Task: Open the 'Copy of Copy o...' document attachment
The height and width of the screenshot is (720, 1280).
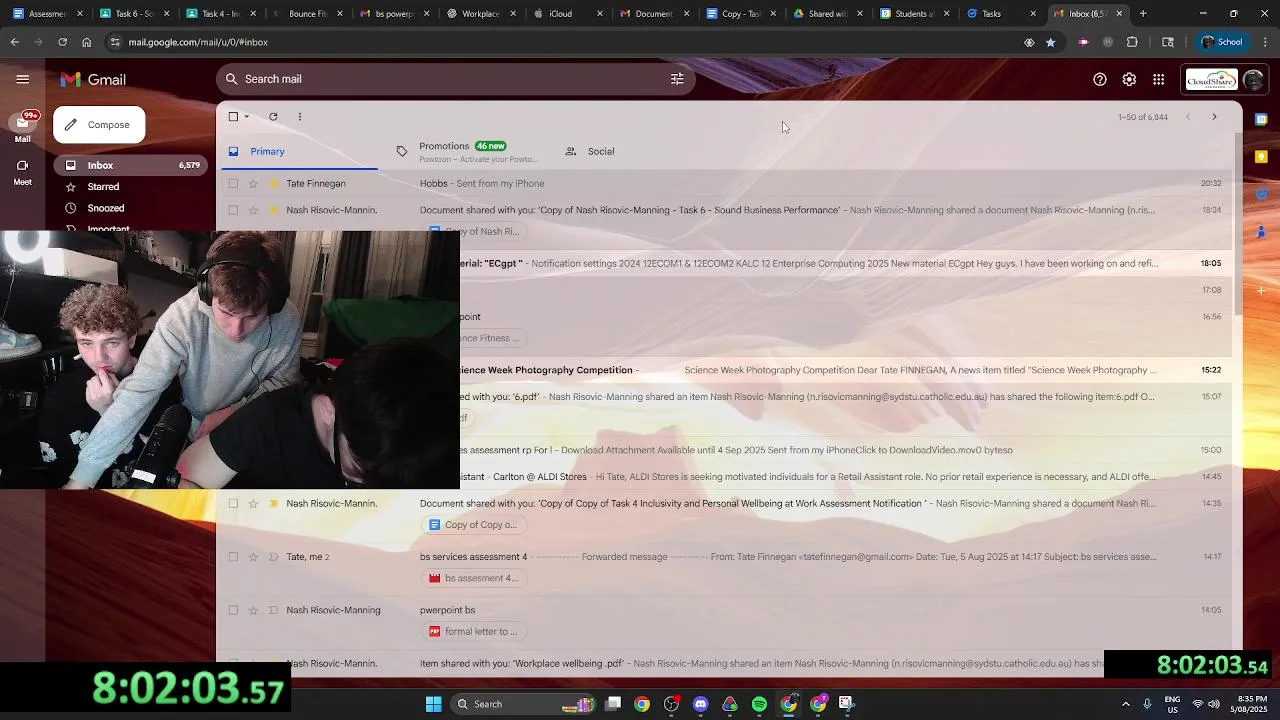Action: pyautogui.click(x=473, y=525)
